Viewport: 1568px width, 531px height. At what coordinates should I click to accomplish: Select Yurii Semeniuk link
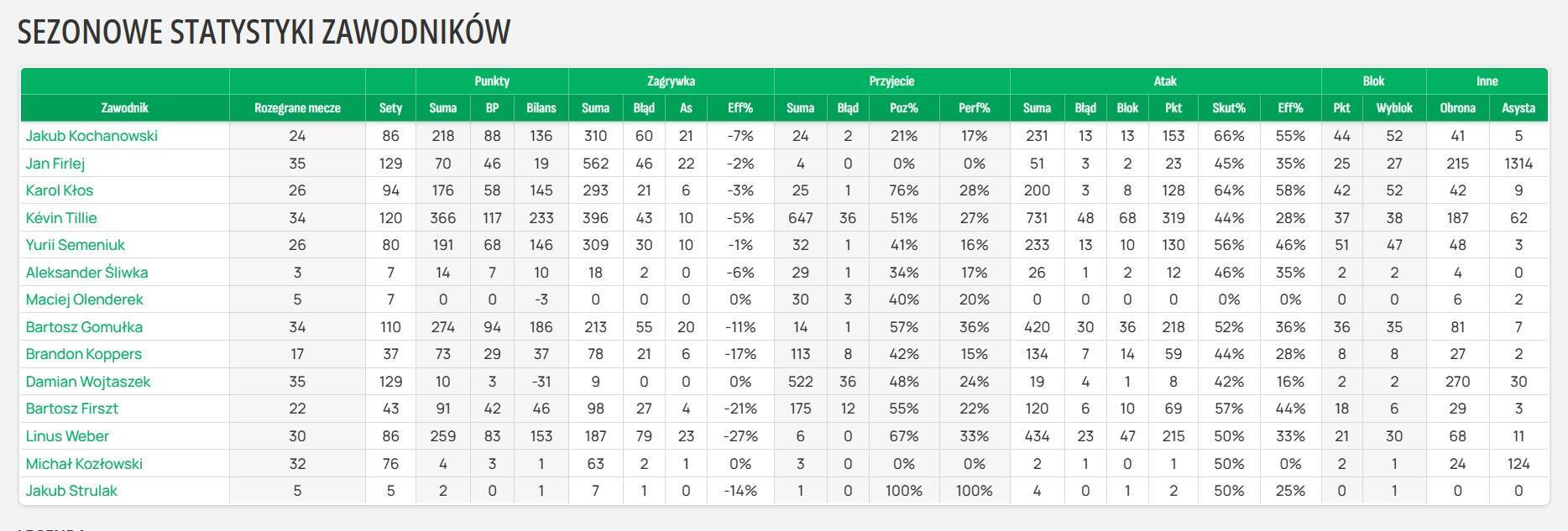[x=75, y=245]
